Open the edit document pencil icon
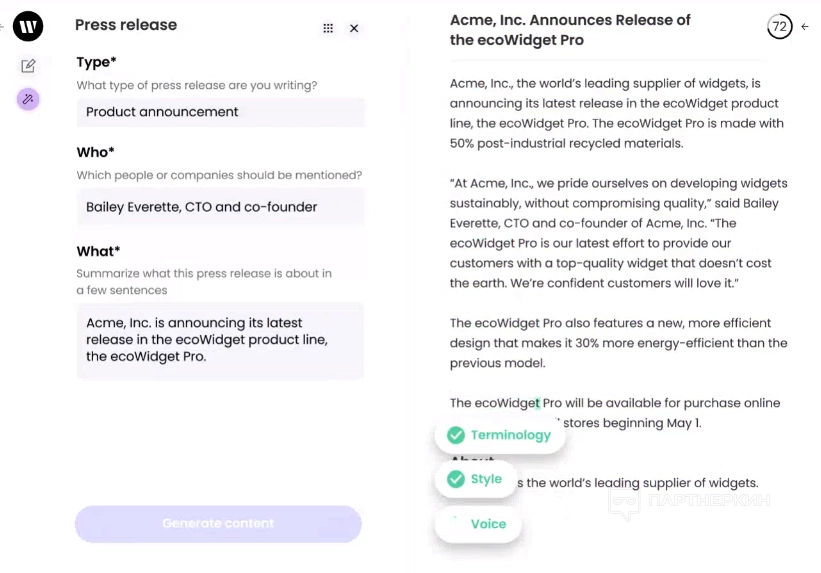 [28, 66]
